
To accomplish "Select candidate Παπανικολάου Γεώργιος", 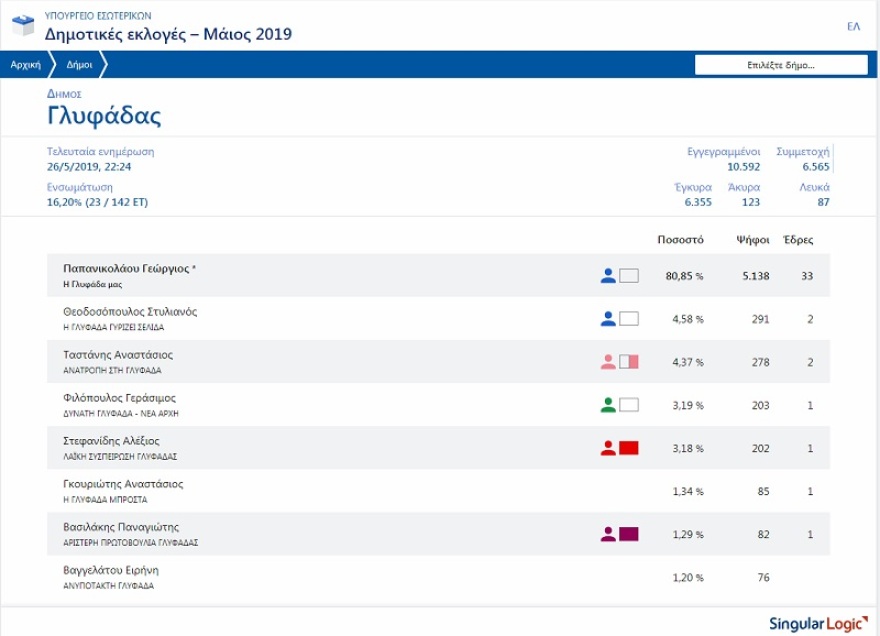I will pyautogui.click(x=129, y=269).
